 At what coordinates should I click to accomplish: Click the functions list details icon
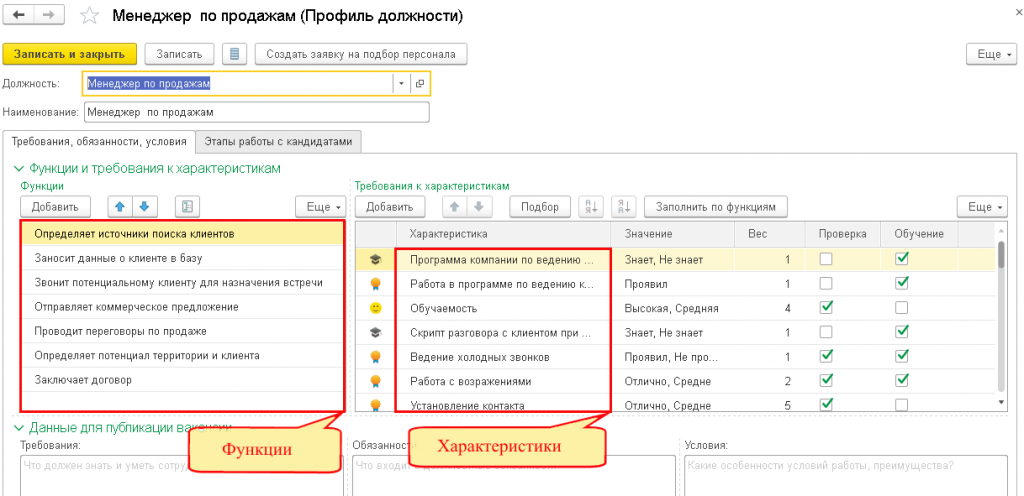tap(187, 207)
